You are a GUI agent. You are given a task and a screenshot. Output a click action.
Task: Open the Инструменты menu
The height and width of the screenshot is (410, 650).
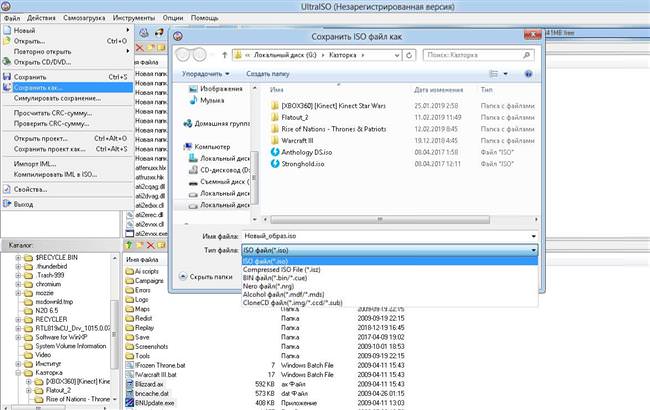pos(134,18)
